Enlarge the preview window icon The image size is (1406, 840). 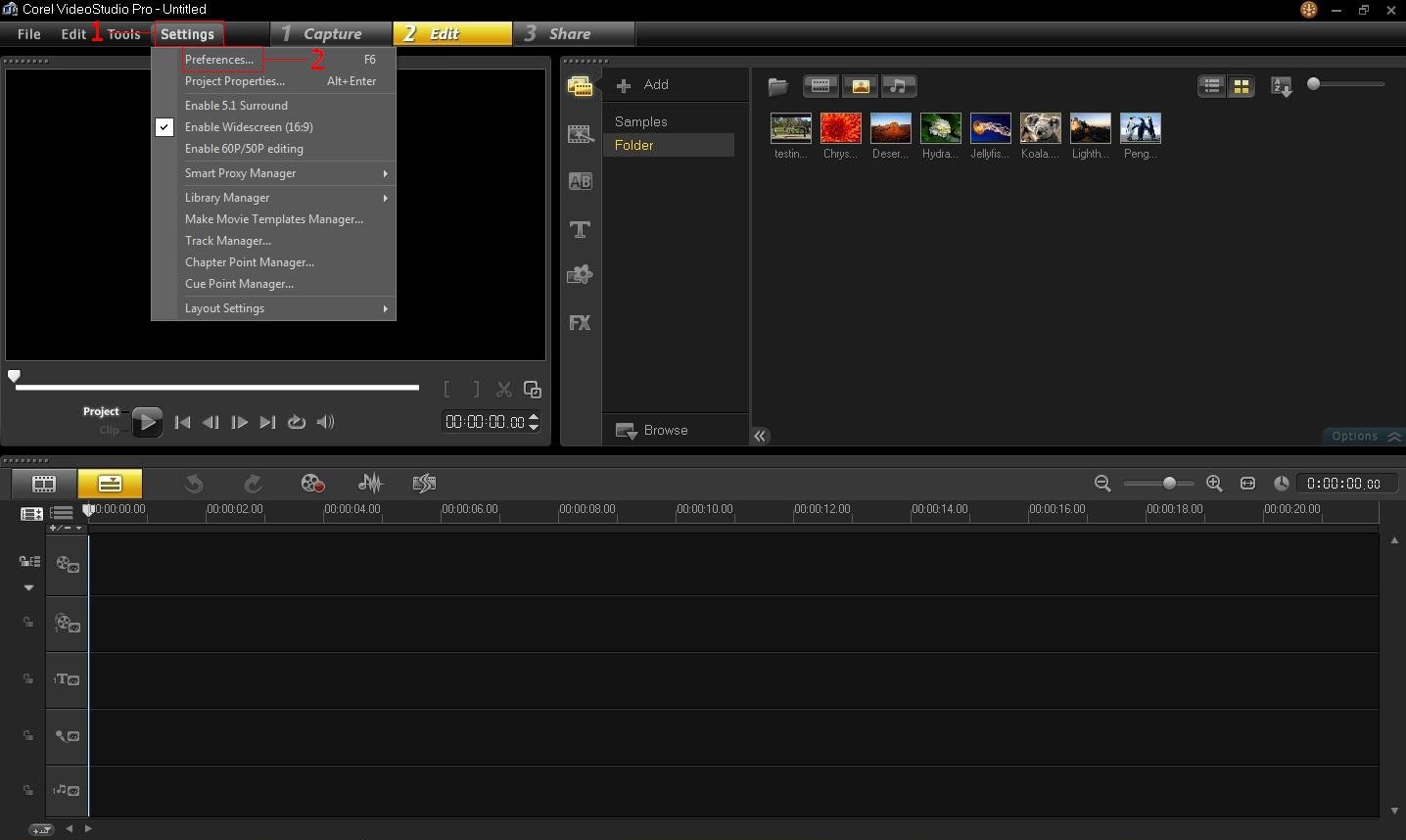pyautogui.click(x=533, y=390)
